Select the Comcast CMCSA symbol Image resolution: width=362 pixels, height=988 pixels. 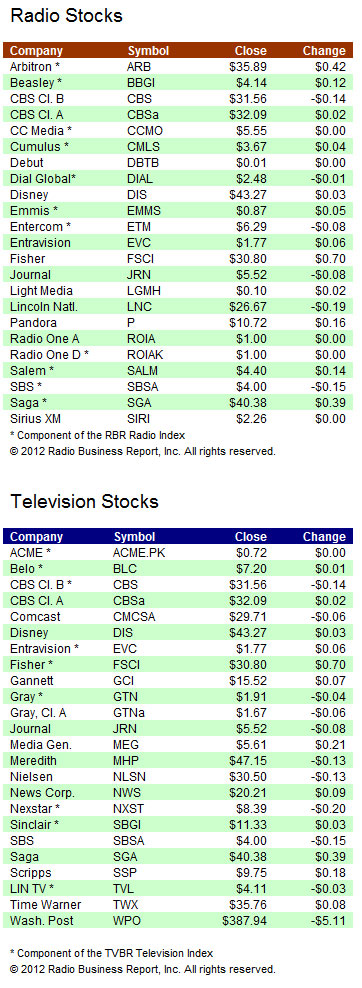(134, 617)
